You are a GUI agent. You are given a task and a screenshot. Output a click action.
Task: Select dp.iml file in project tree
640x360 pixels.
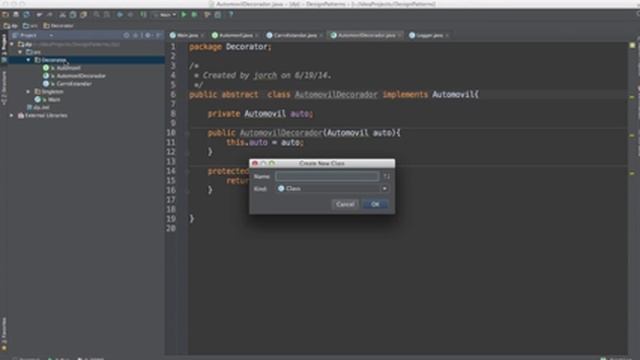pyautogui.click(x=38, y=107)
